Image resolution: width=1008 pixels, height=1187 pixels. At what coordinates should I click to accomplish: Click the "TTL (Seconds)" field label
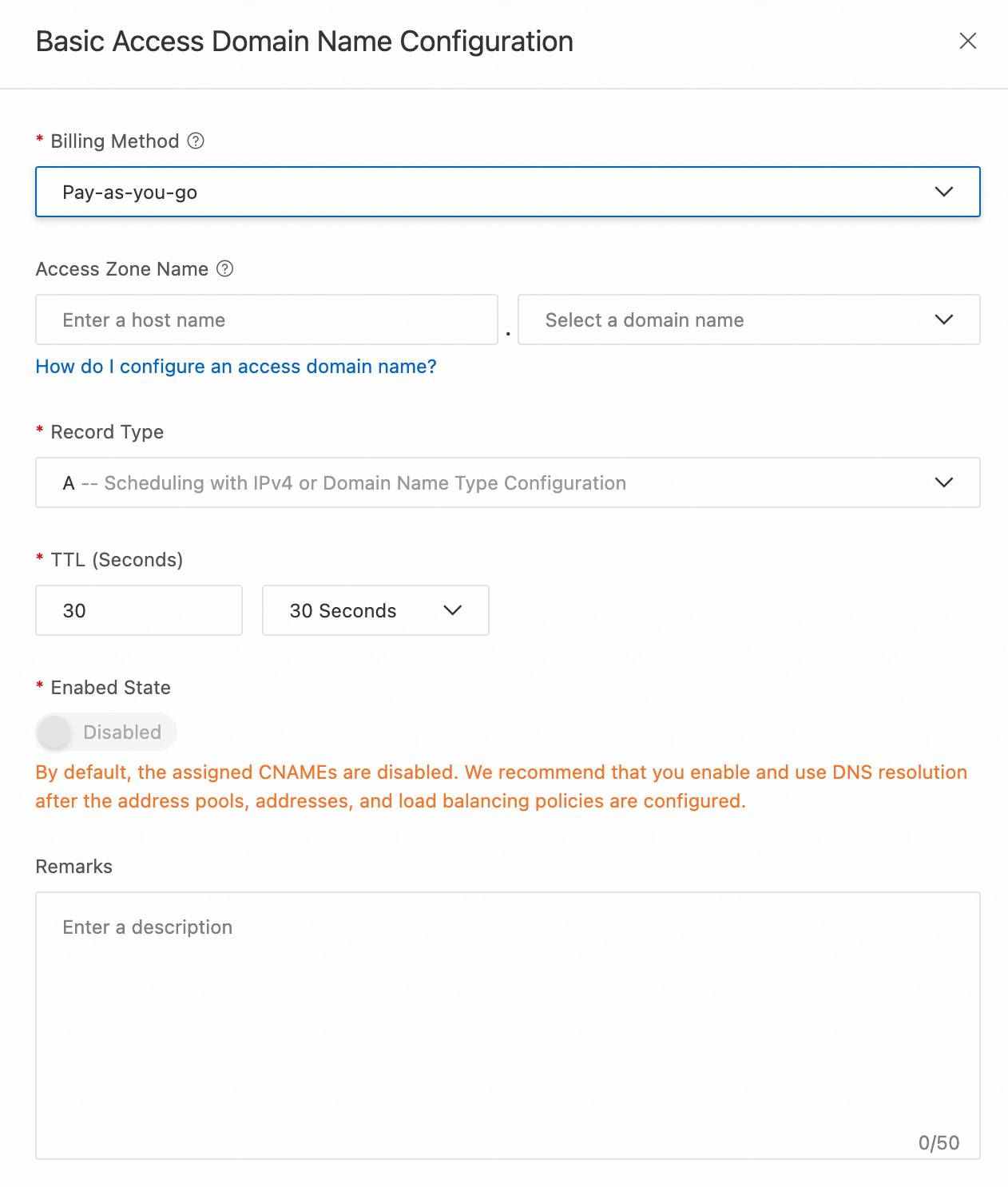[117, 560]
